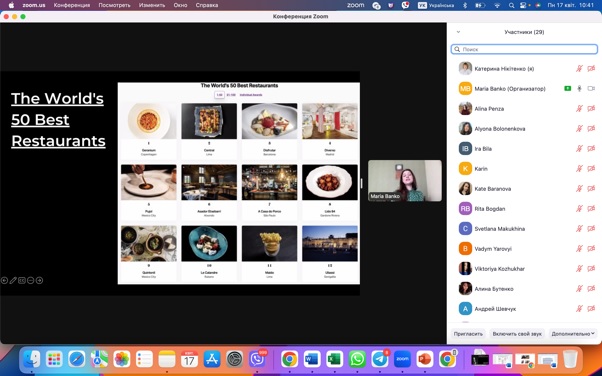Open Maps from the Dock
This screenshot has height=376, width=602.
99,359
